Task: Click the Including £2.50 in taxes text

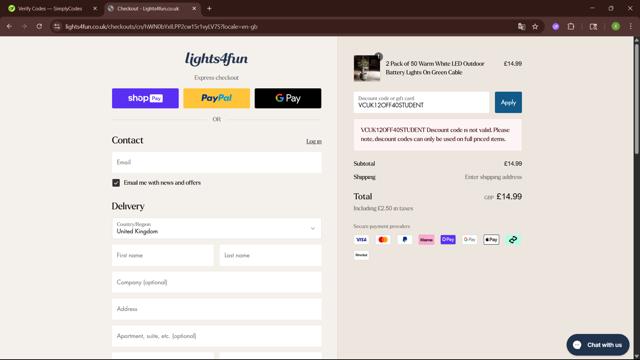Action: pos(383,208)
